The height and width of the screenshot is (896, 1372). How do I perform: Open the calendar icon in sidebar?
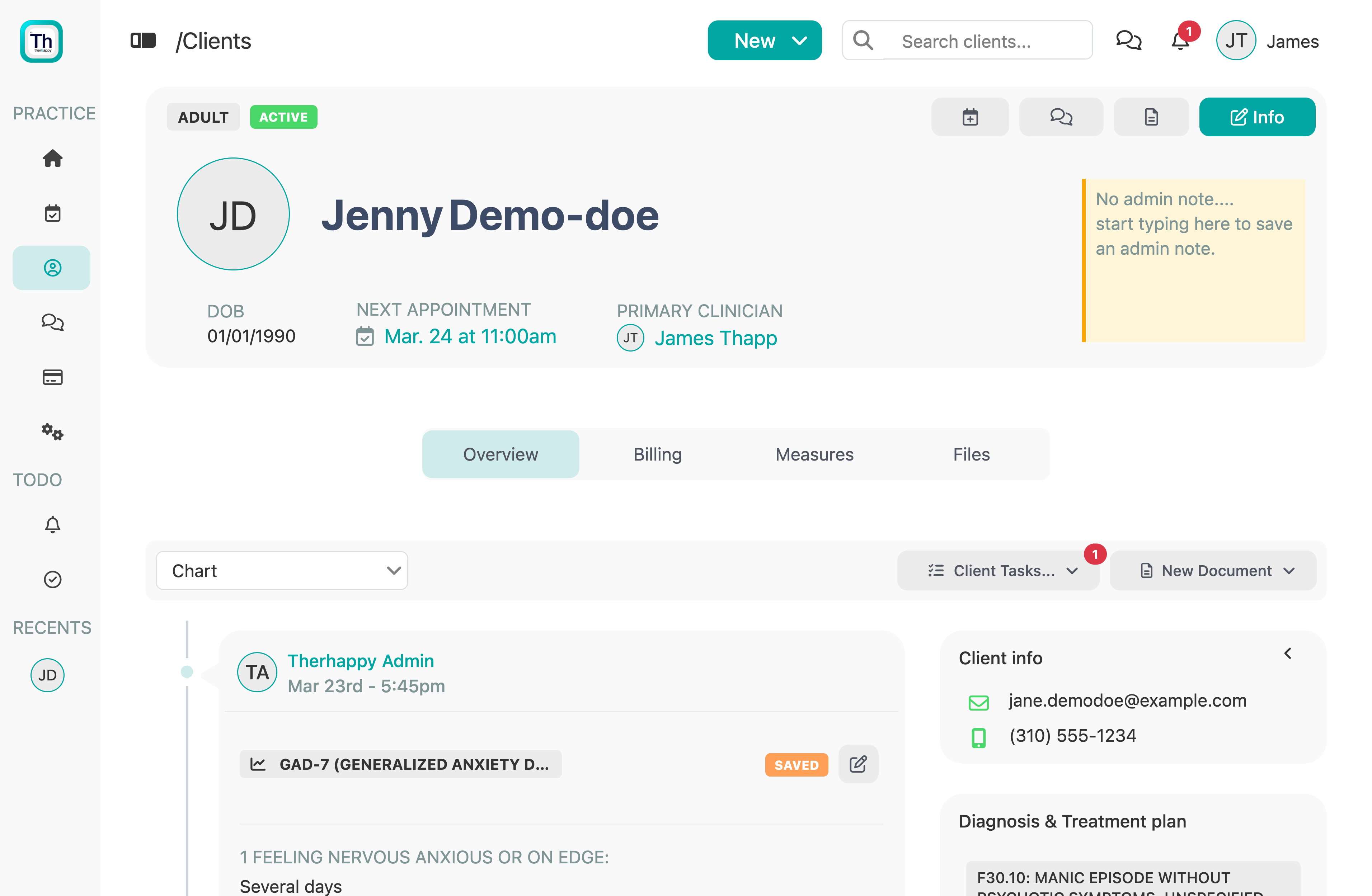(x=52, y=213)
